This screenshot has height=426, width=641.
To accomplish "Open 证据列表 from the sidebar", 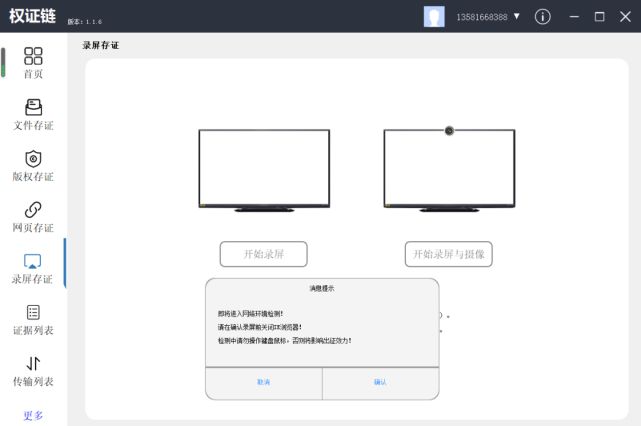I will click(33, 320).
